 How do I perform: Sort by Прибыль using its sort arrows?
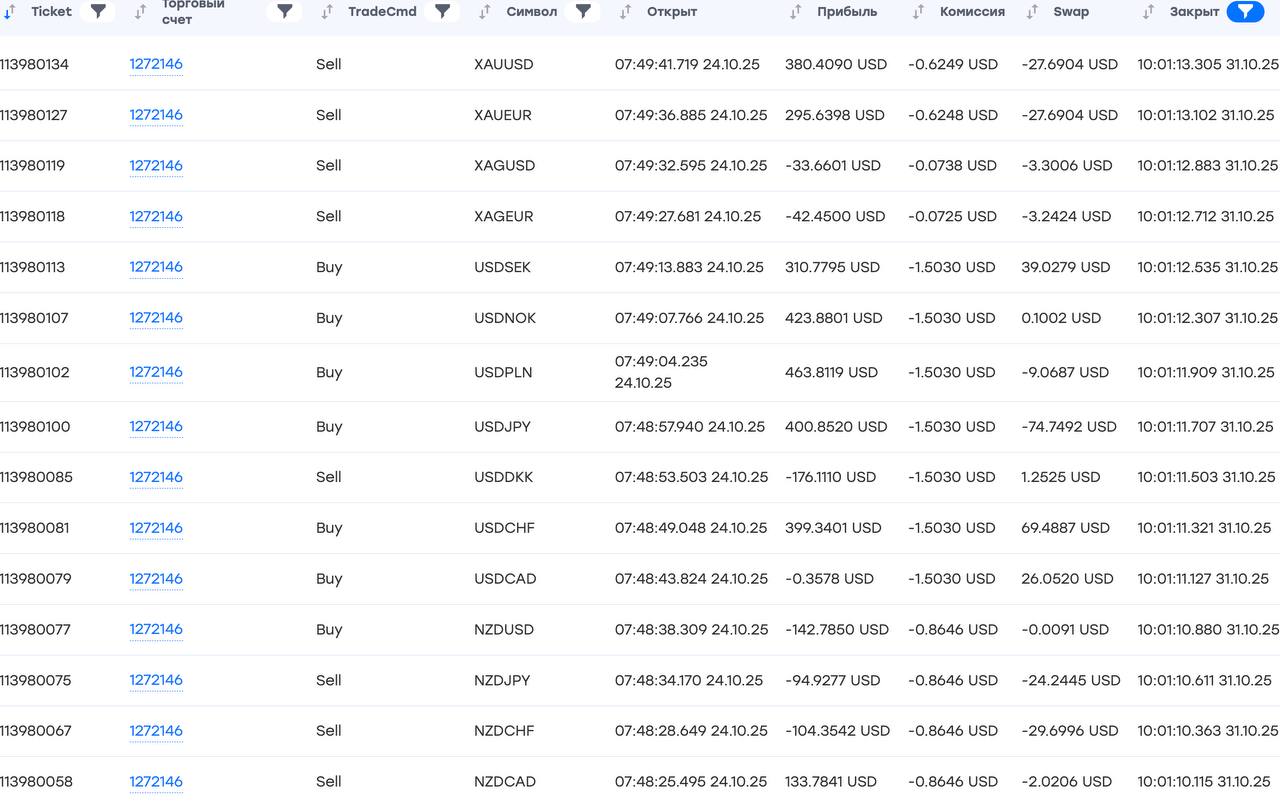pos(796,12)
